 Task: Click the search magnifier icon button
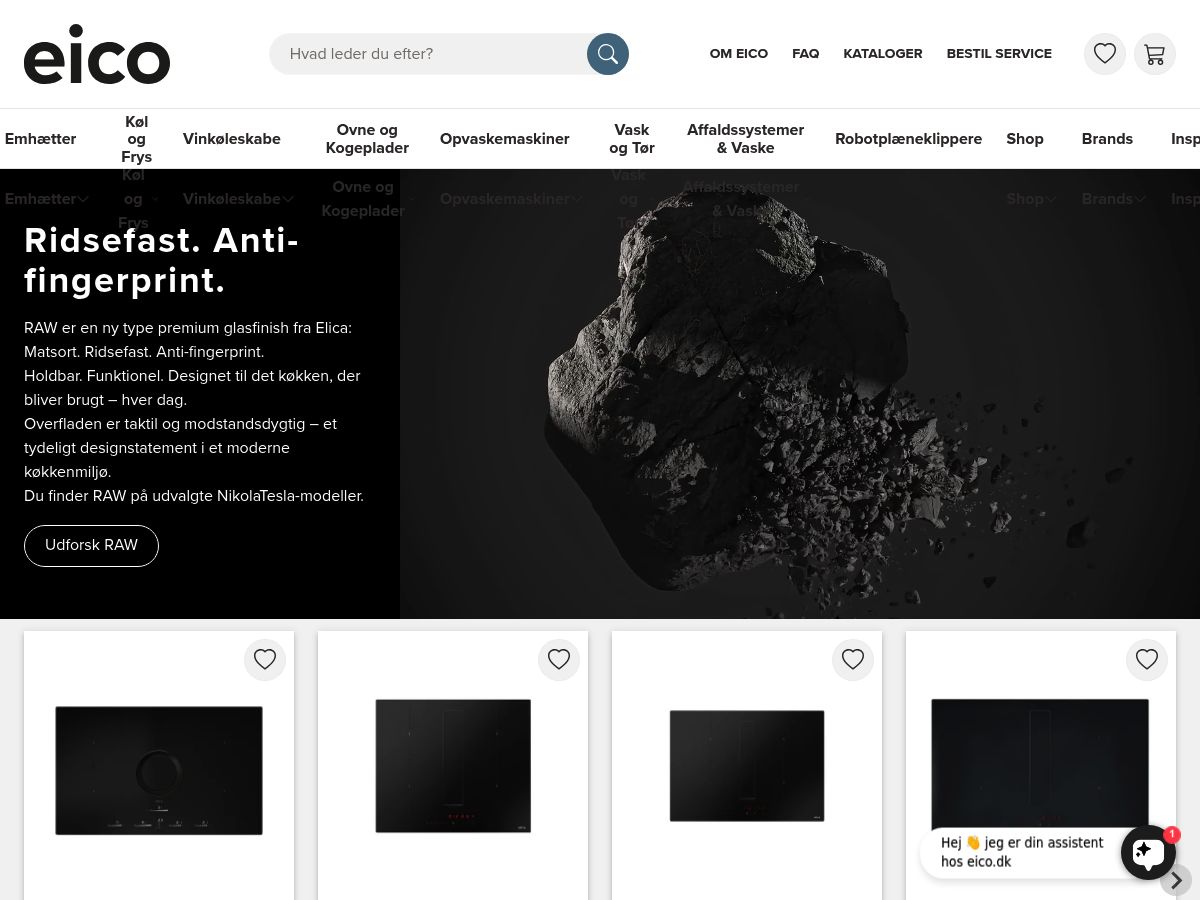(608, 54)
